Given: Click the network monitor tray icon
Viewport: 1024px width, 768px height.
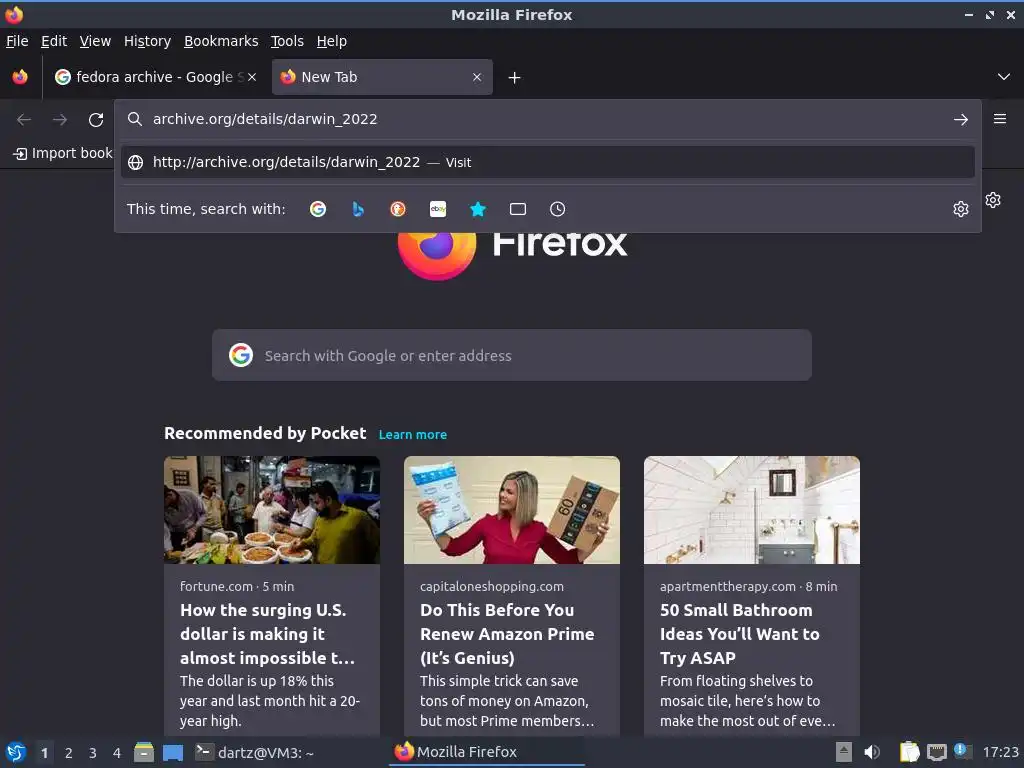Looking at the screenshot, I should [x=936, y=753].
